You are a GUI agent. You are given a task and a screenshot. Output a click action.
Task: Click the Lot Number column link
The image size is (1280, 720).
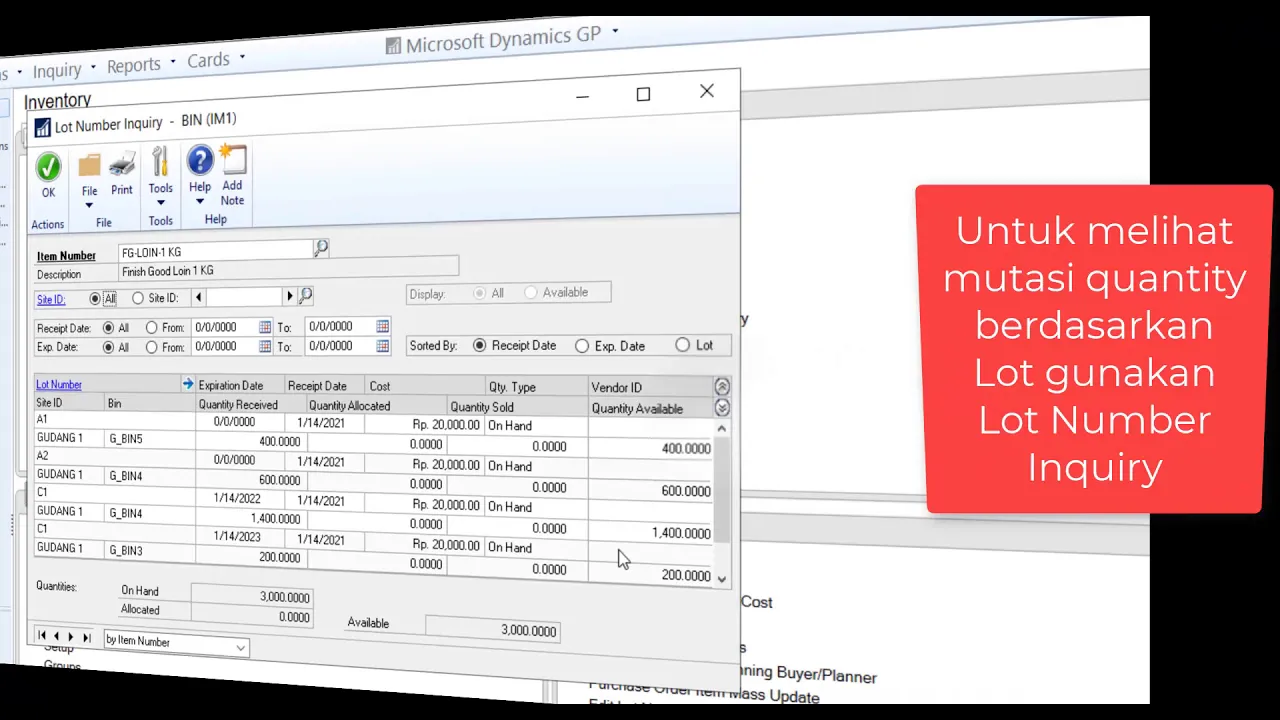(59, 384)
